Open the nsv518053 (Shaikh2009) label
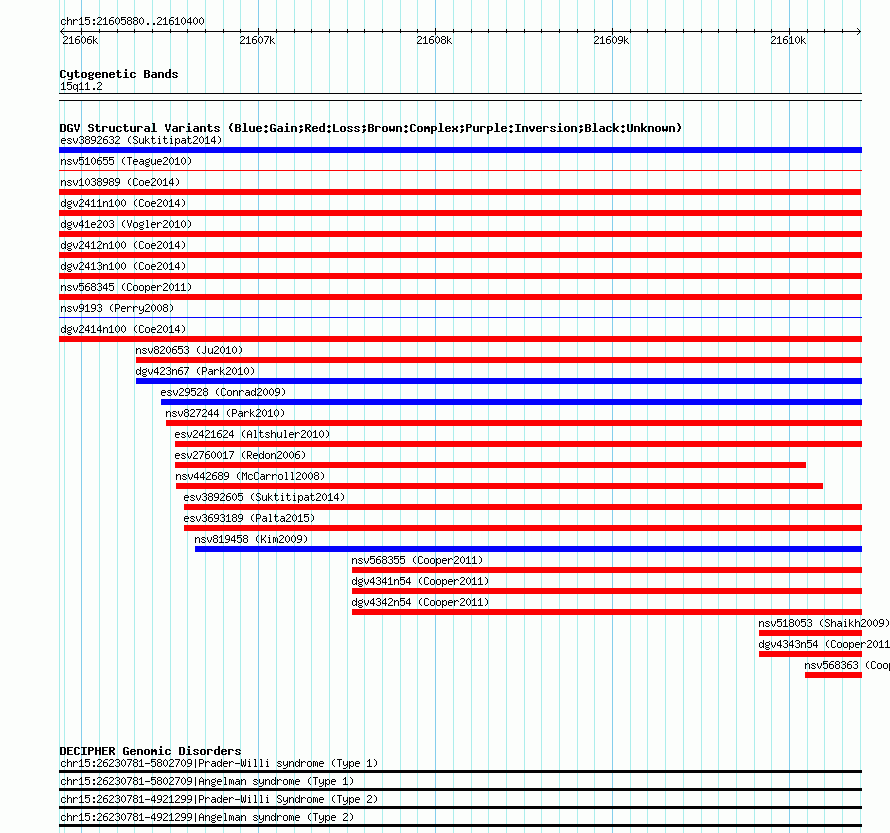The image size is (890, 833). [824, 623]
